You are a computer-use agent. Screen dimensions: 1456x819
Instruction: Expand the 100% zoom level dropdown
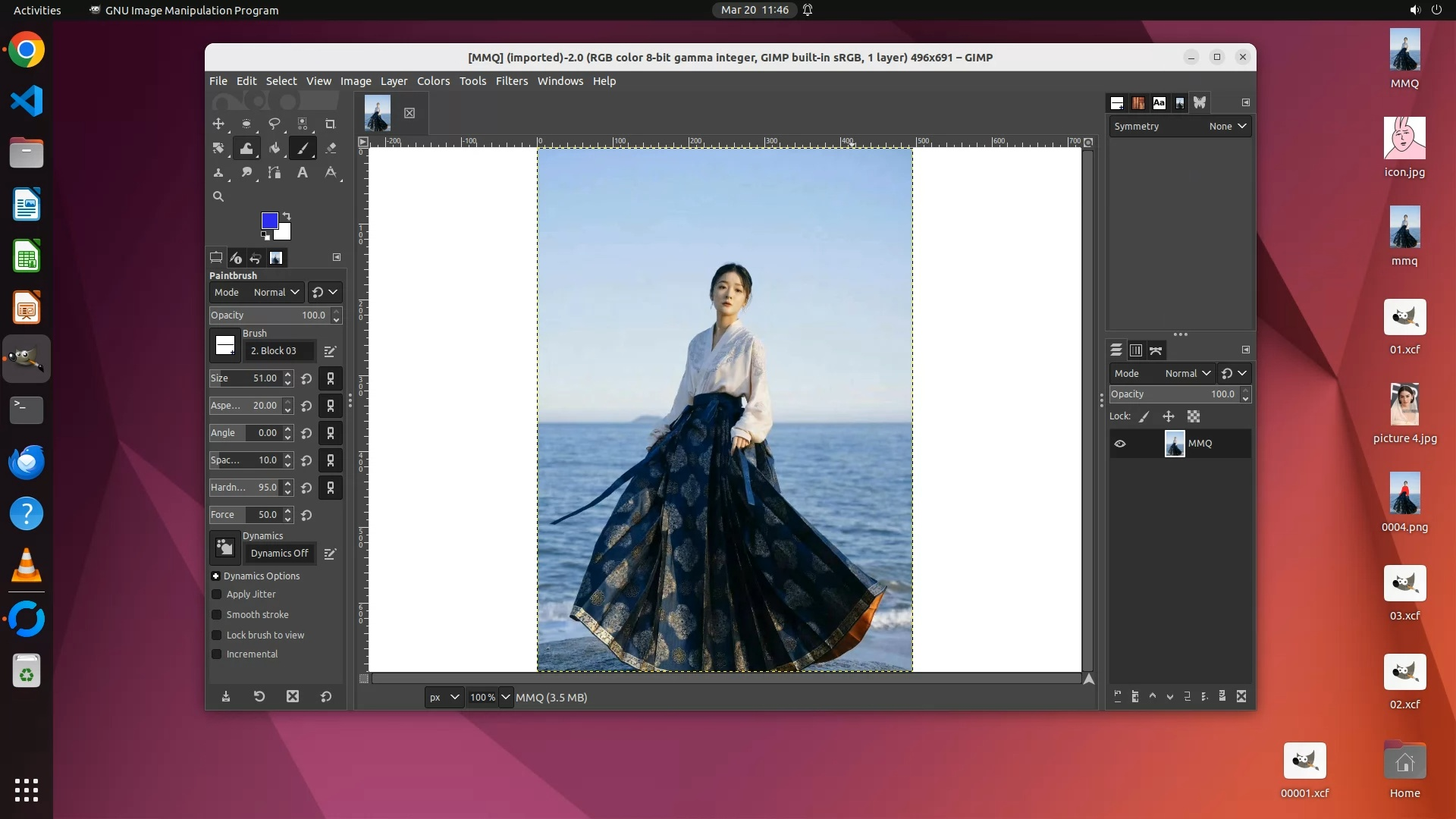tap(506, 697)
